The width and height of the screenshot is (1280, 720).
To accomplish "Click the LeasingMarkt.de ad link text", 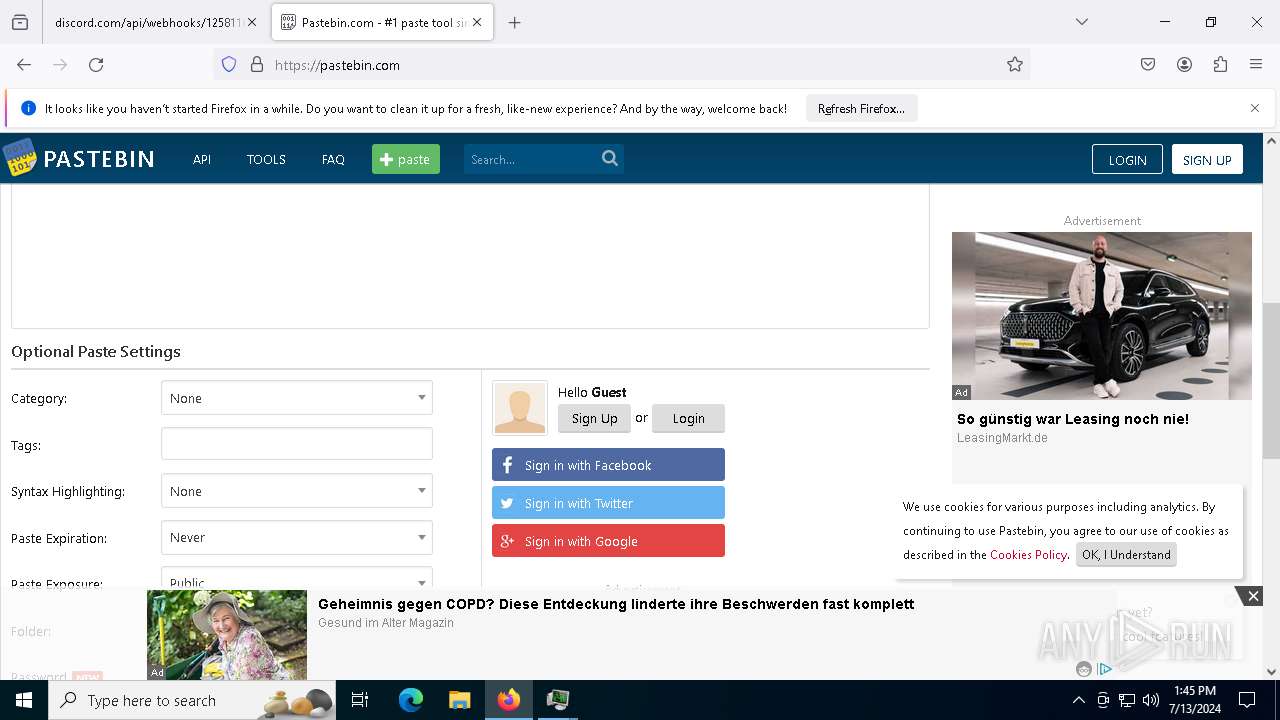I will coord(1002,438).
